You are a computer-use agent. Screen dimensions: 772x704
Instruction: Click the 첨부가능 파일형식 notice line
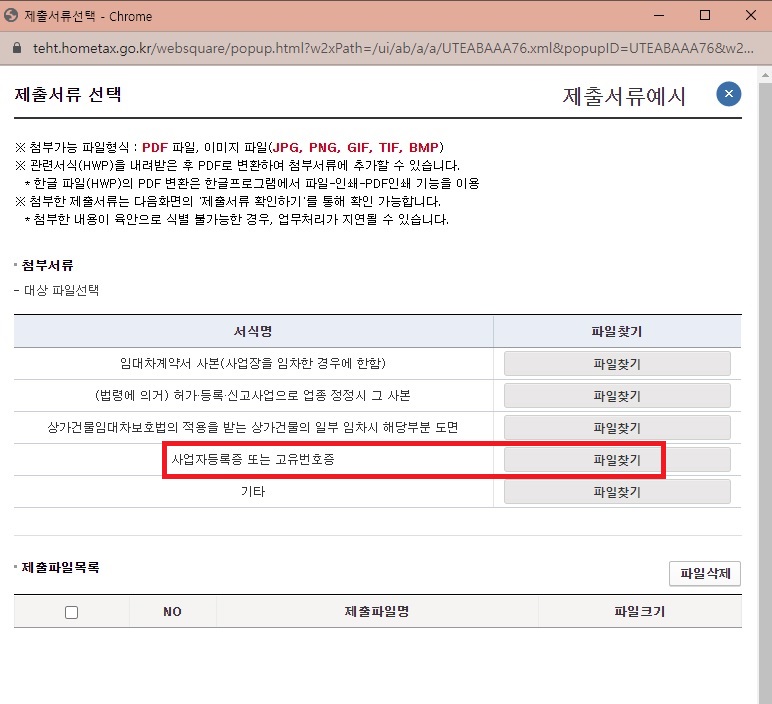229,147
